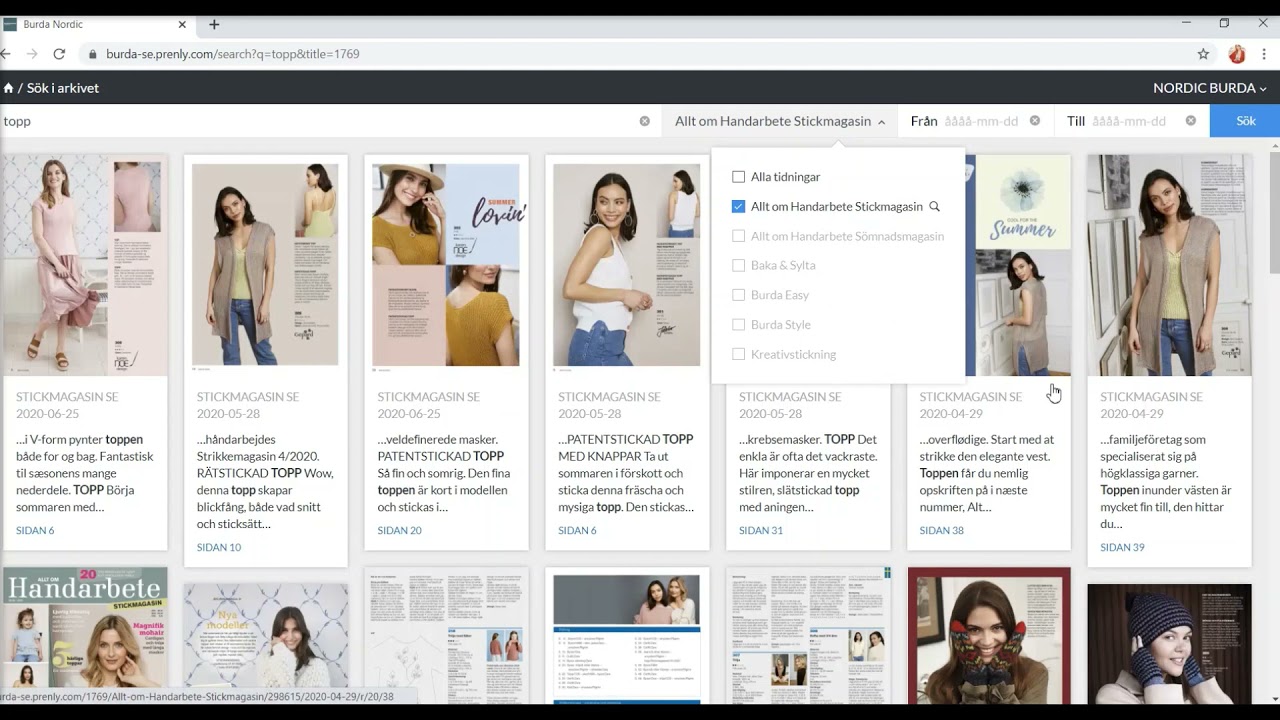1280x720 pixels.
Task: Open the SIDAN 39 long vest thumbnail
Action: point(1170,264)
